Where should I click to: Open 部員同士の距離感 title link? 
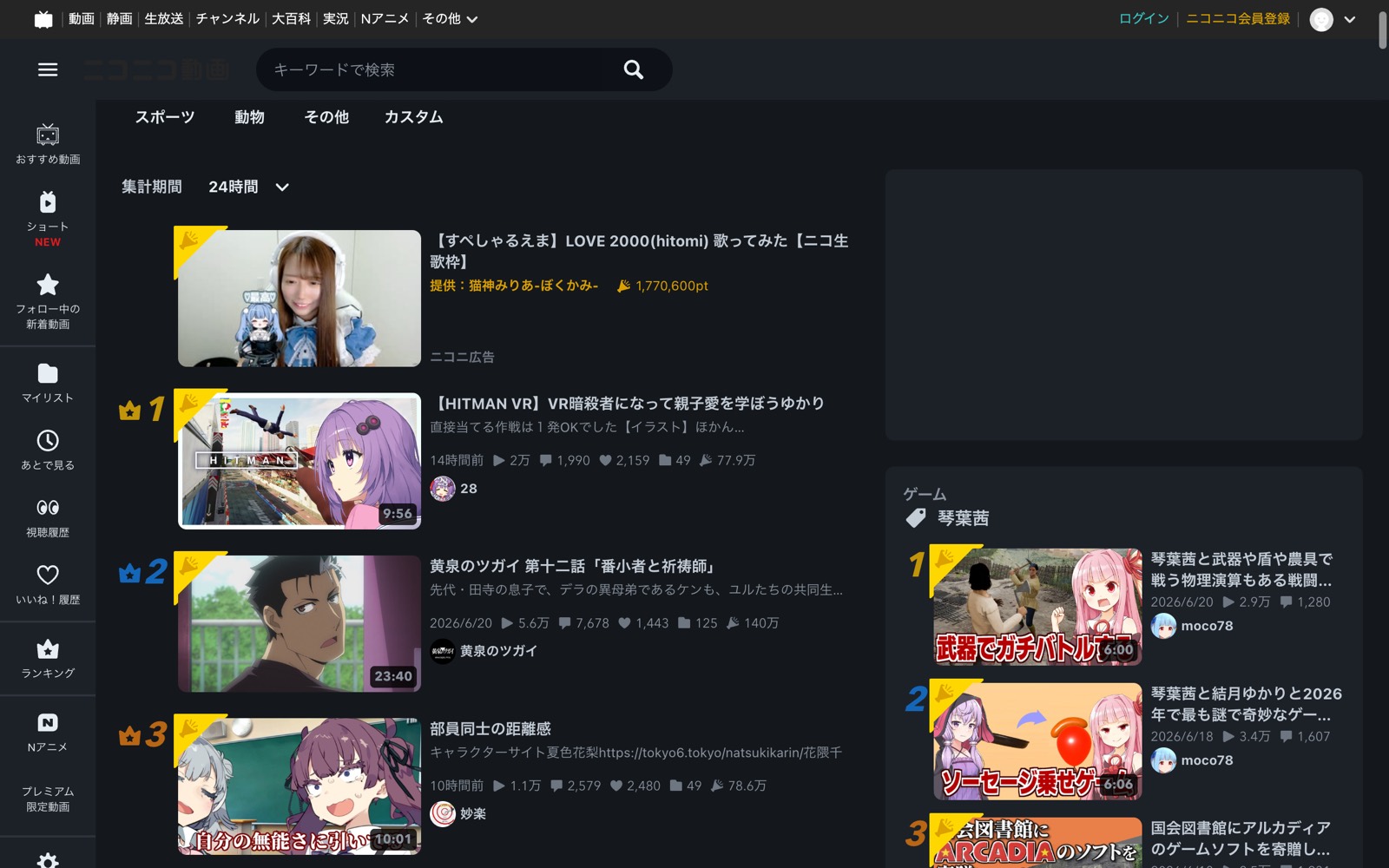[490, 729]
